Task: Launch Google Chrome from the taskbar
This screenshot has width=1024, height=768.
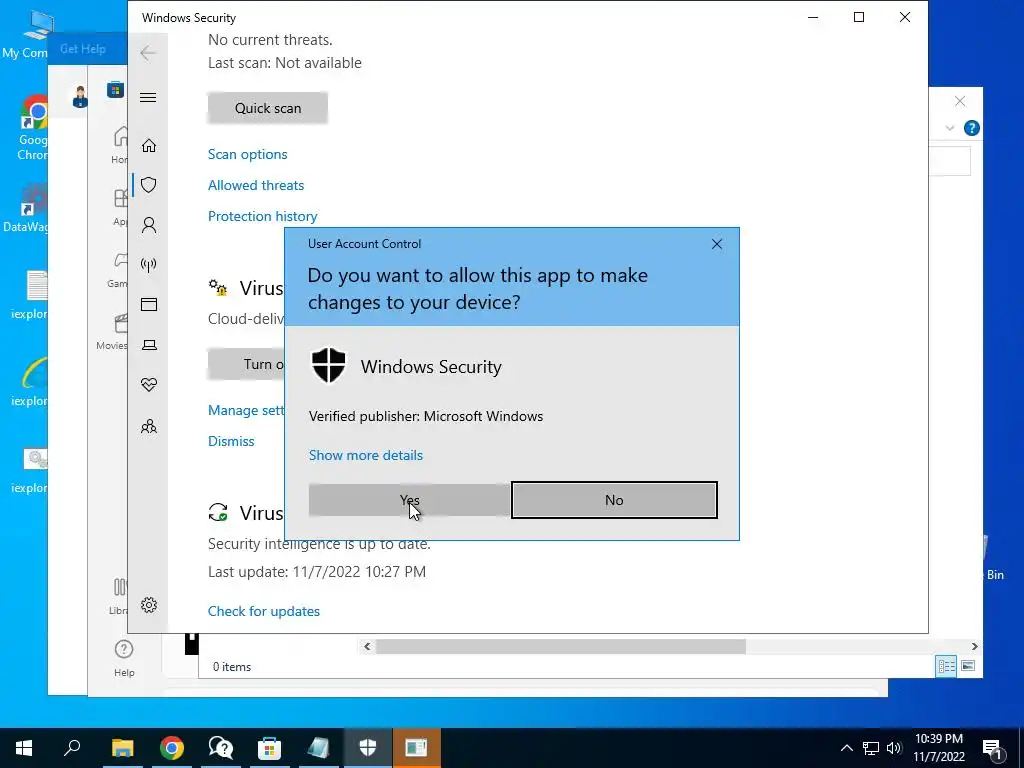Action: (x=172, y=748)
